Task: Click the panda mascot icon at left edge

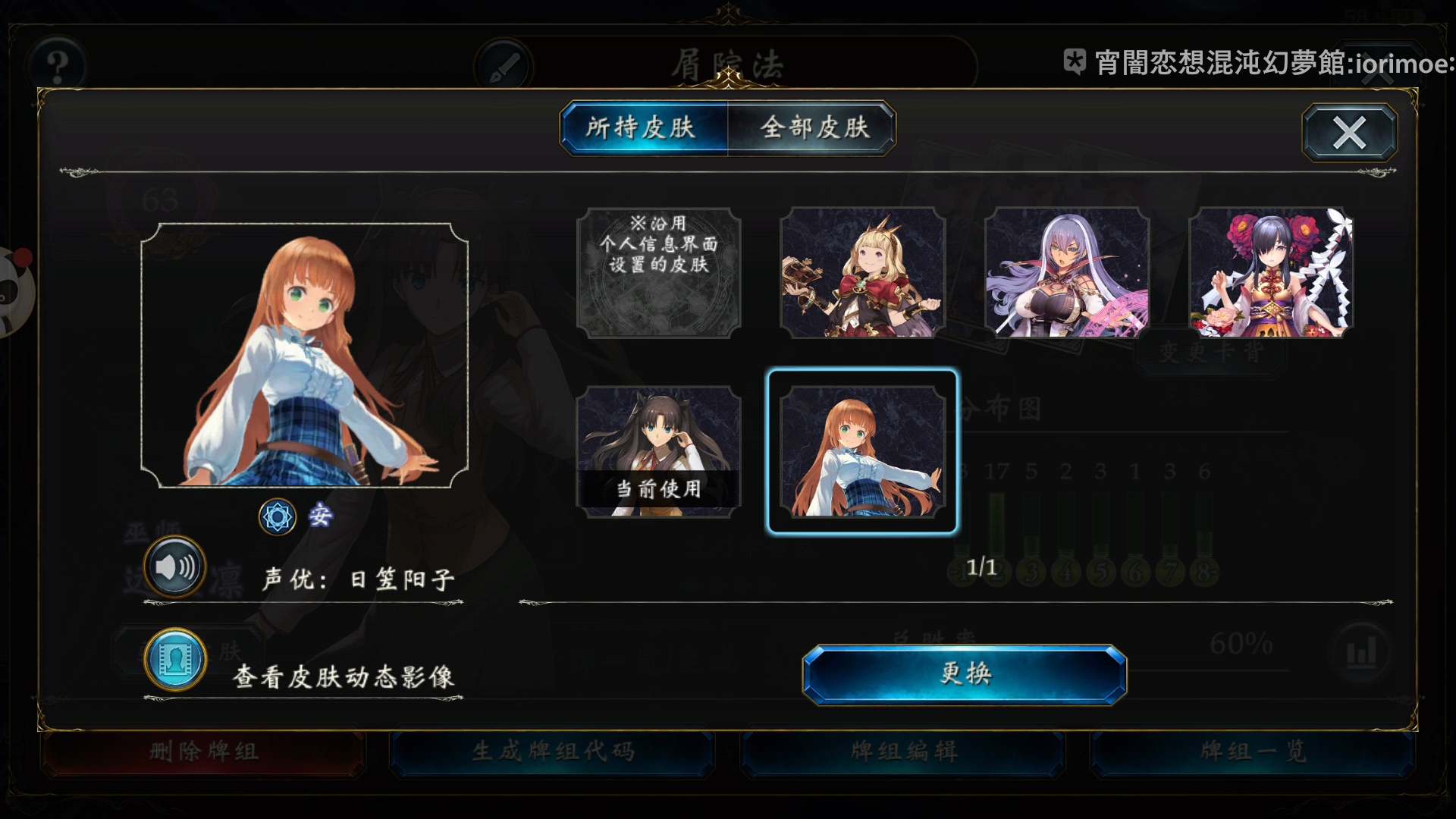Action: point(17,292)
